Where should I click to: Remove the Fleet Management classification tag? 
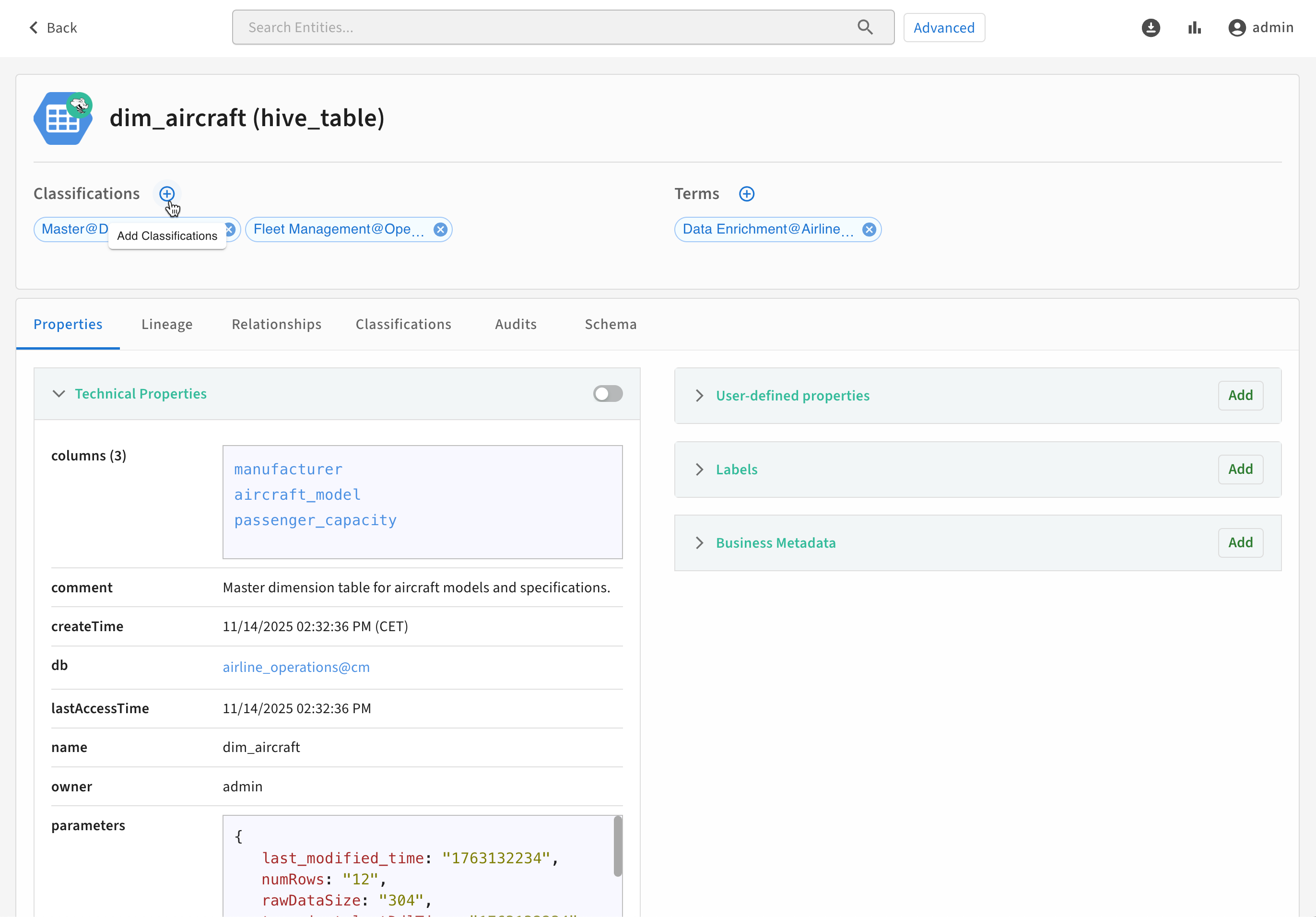440,230
